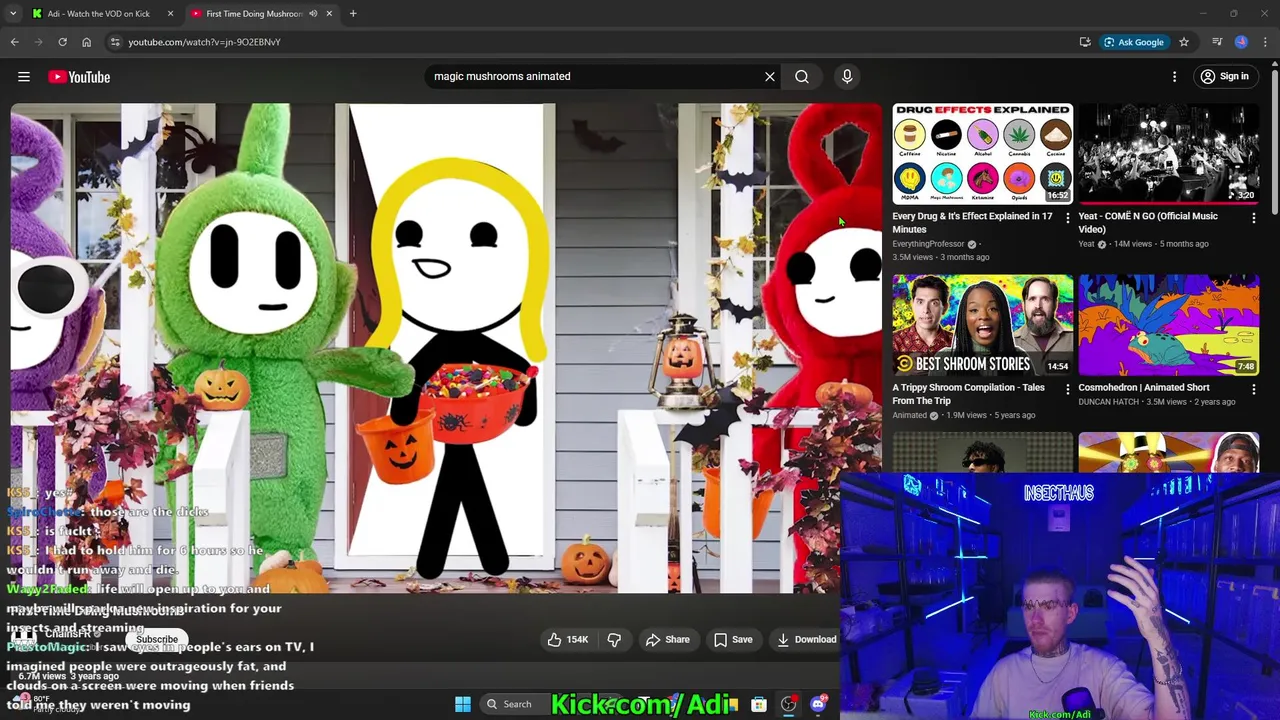The height and width of the screenshot is (720, 1280).
Task: Open more options for the Every Drug video
Action: pyautogui.click(x=1067, y=217)
